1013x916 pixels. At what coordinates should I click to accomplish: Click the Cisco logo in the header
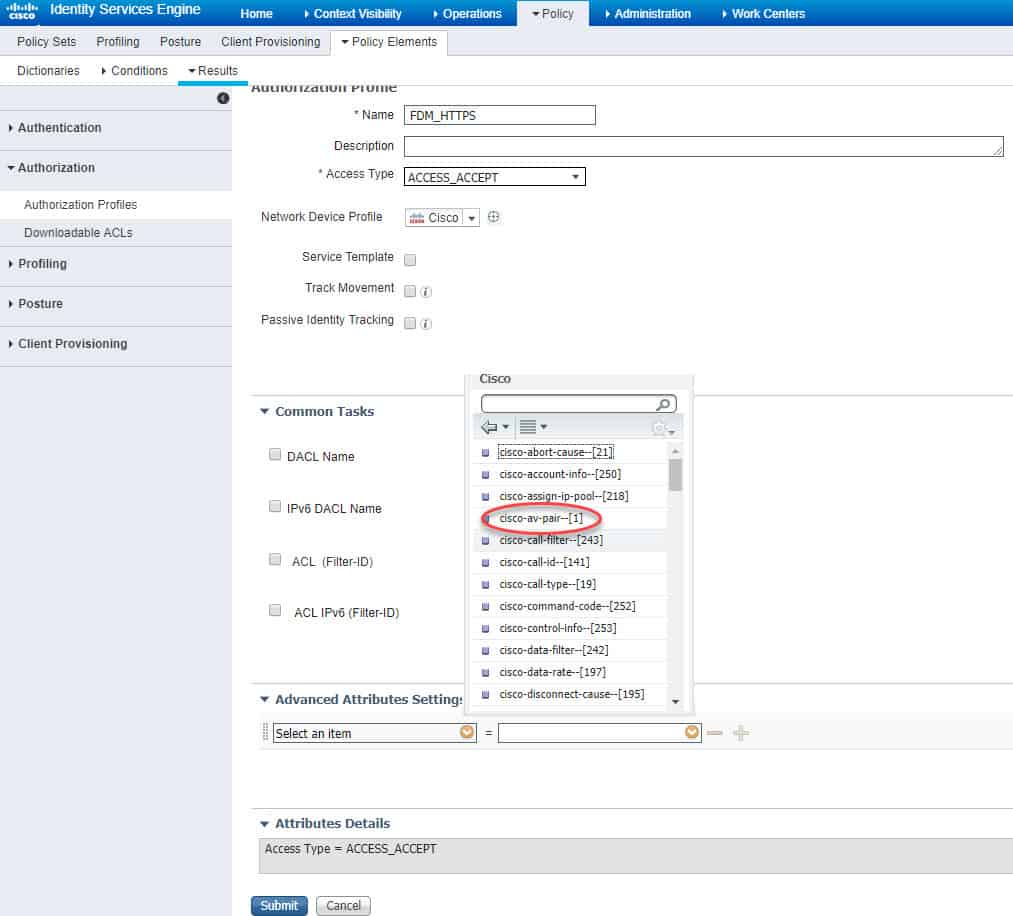(22, 10)
